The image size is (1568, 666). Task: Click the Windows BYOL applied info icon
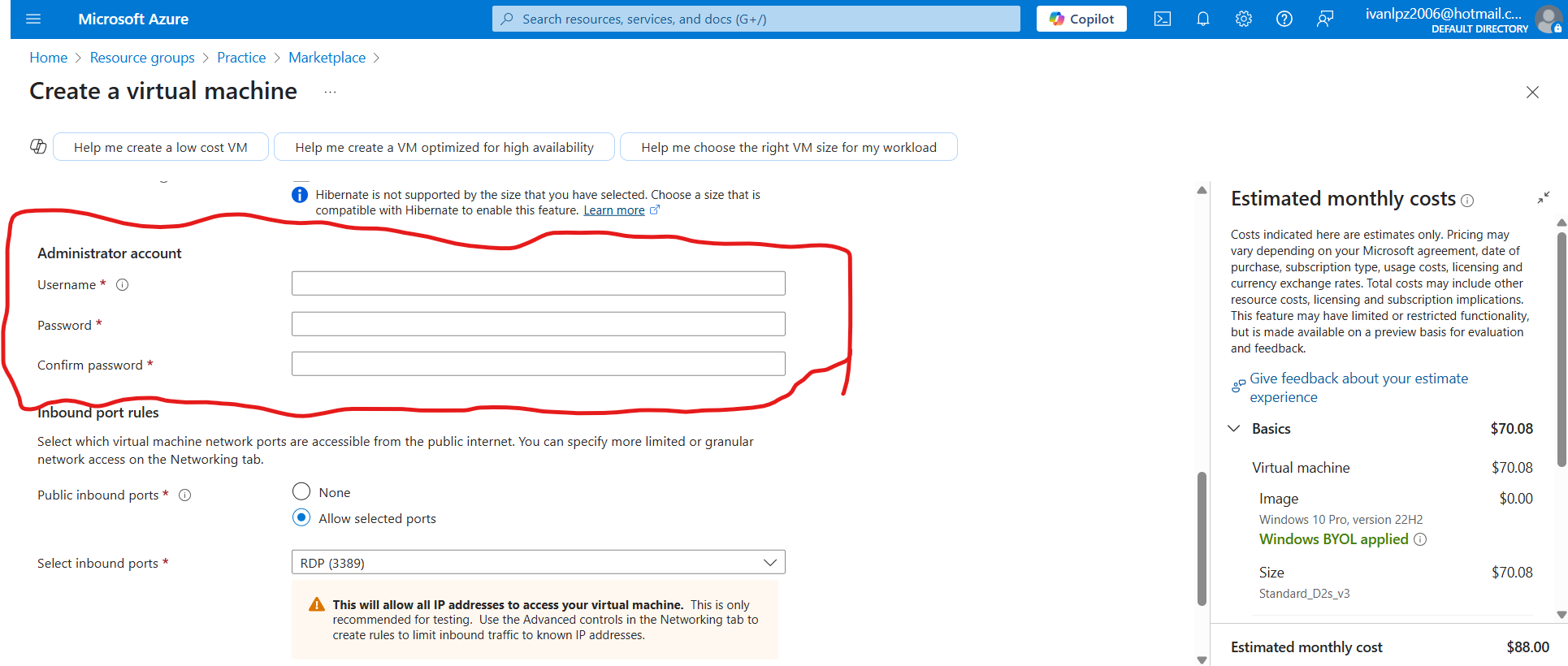[x=1420, y=539]
